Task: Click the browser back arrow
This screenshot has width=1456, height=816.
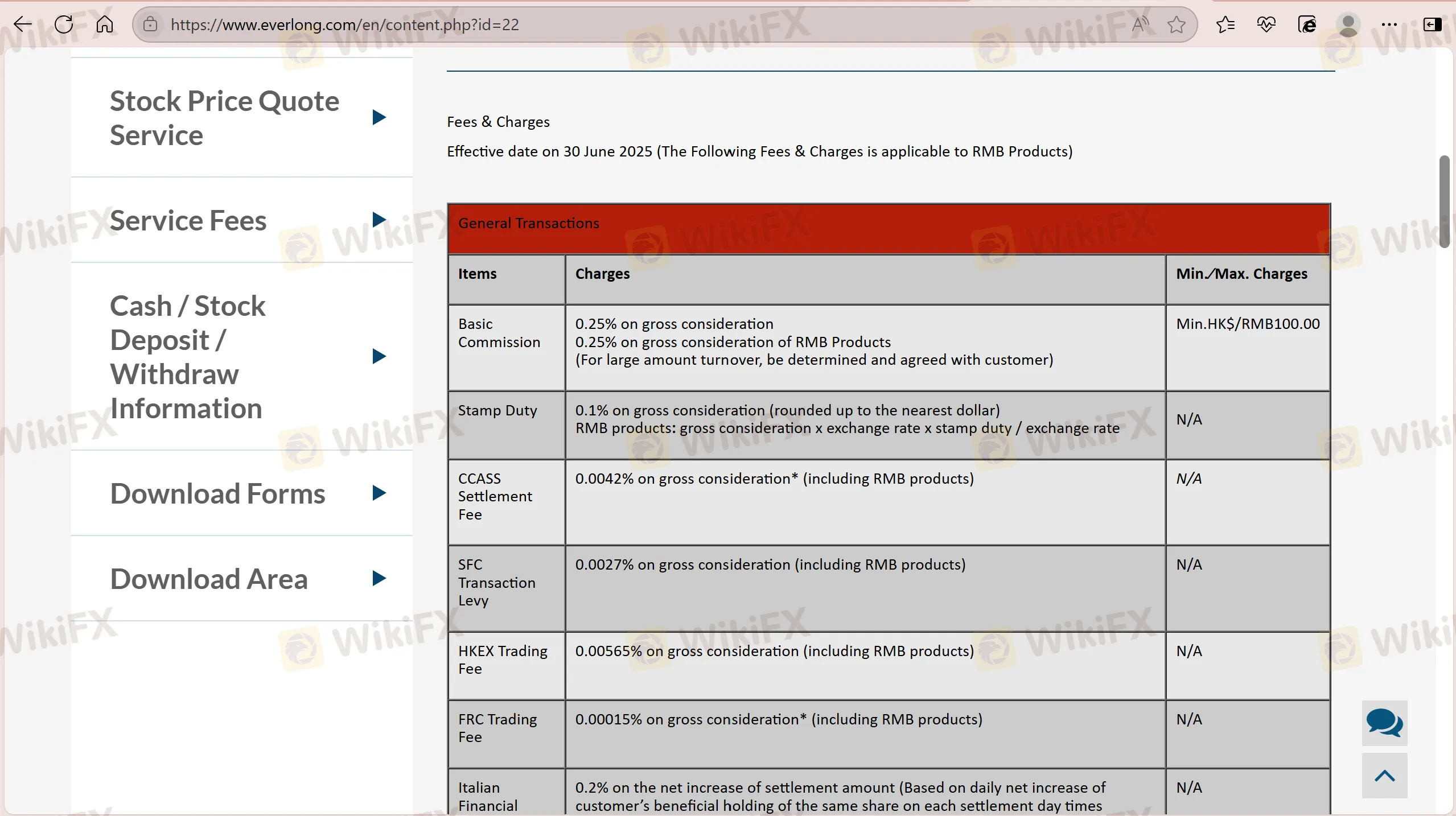Action: [x=23, y=24]
